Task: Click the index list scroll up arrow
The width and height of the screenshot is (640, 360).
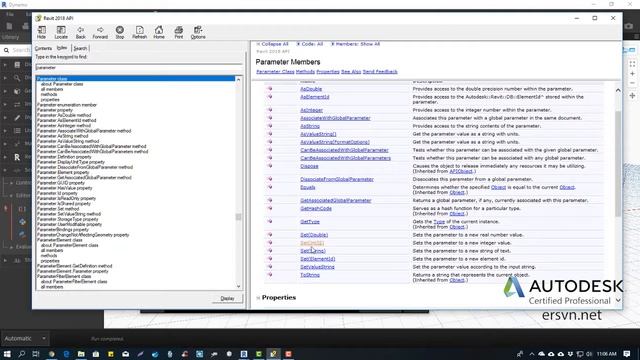Action: [x=238, y=80]
